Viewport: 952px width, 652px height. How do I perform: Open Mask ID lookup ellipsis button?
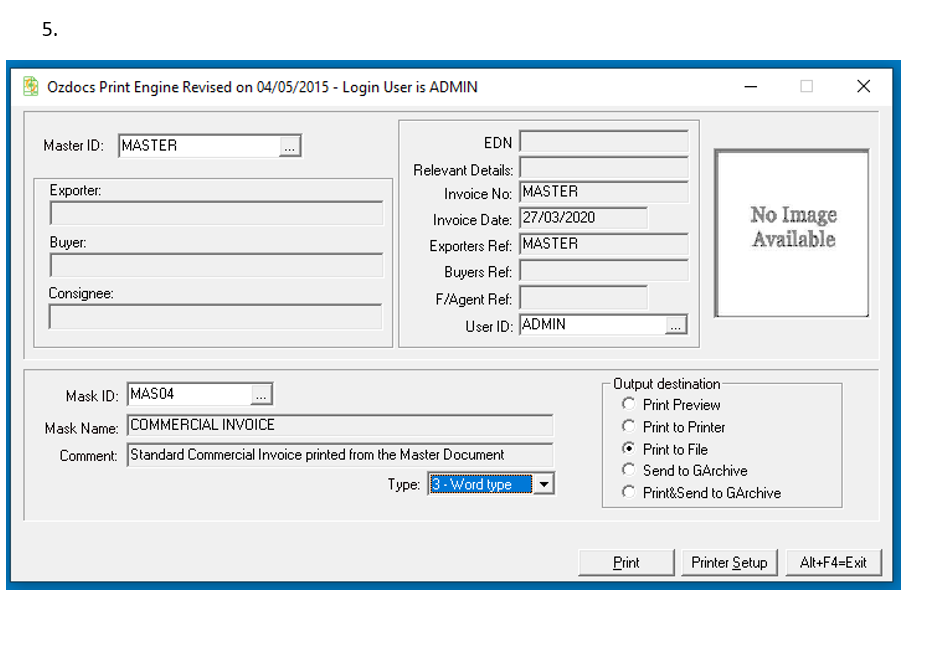261,395
